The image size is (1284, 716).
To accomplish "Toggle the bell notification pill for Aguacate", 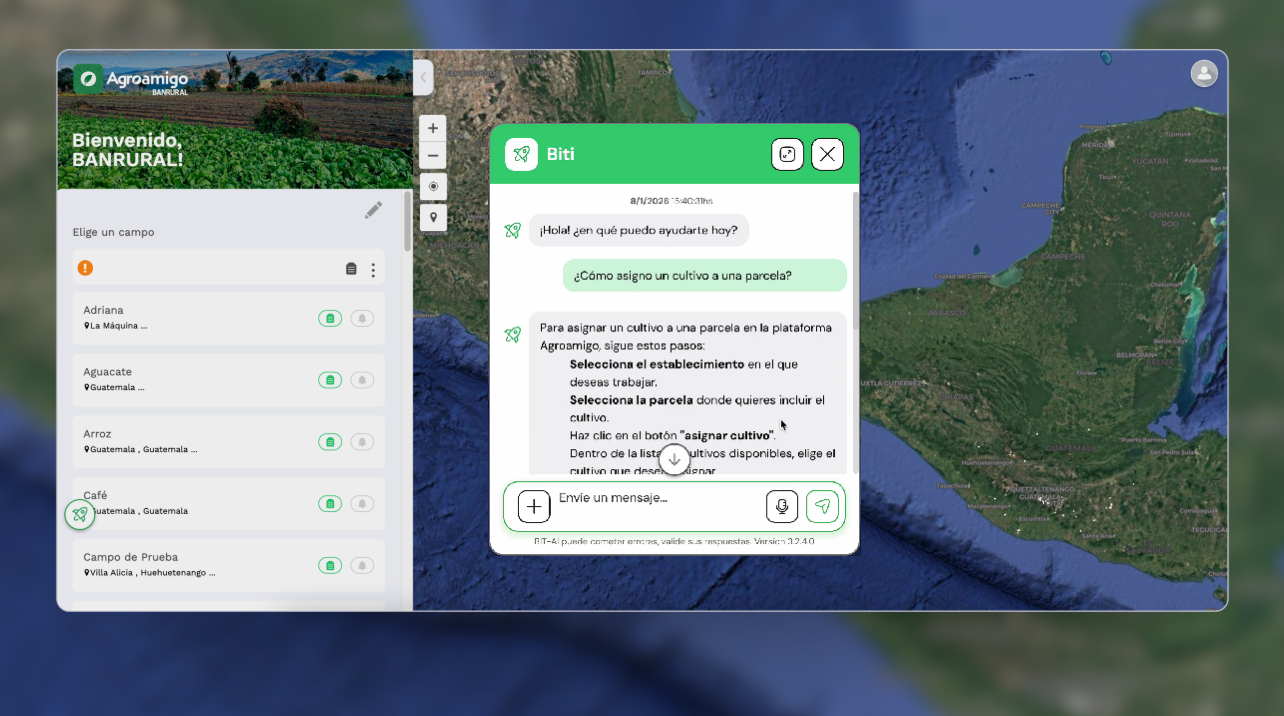I will point(362,380).
